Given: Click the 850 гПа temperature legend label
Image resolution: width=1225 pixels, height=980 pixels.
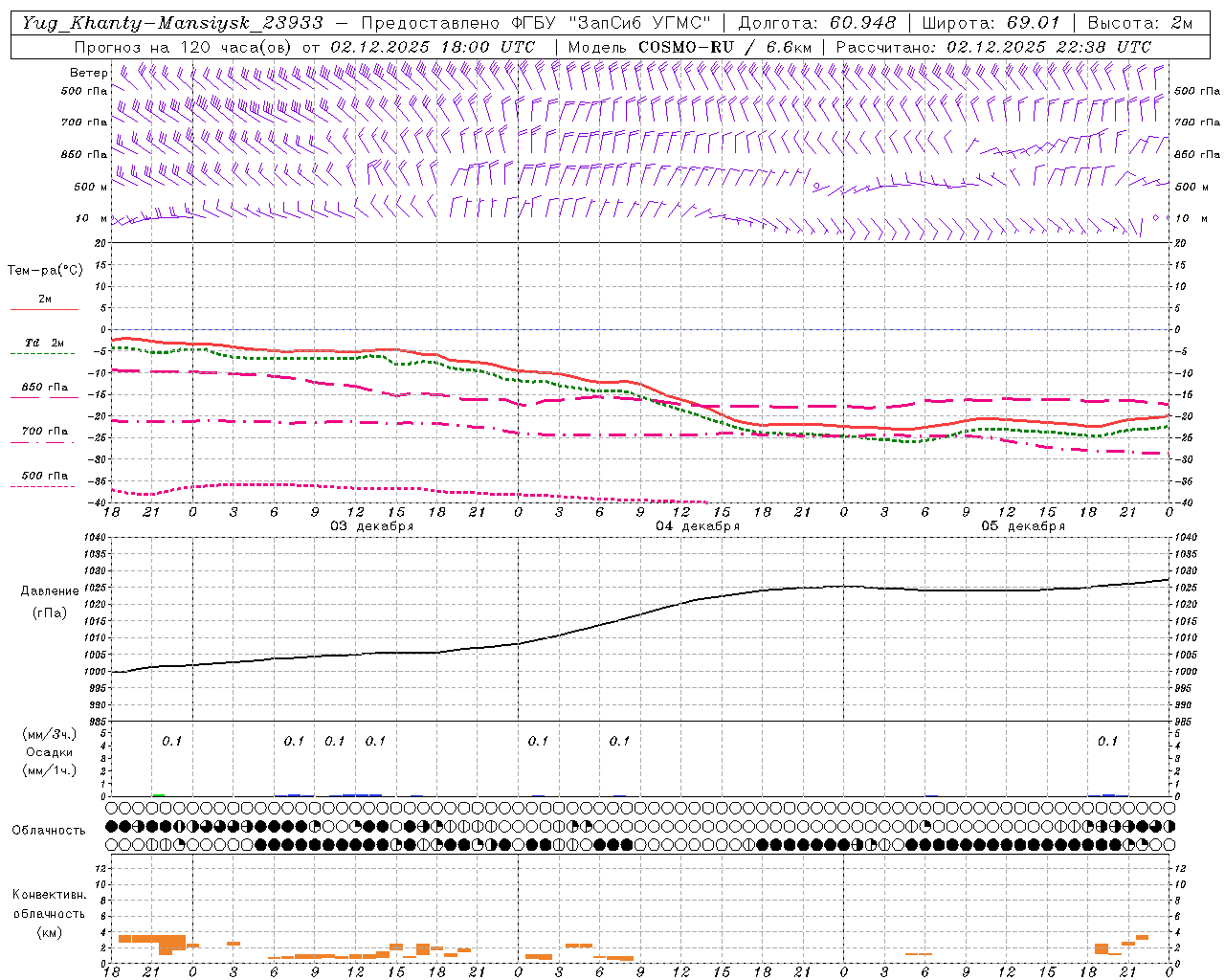Looking at the screenshot, I should click(x=45, y=388).
